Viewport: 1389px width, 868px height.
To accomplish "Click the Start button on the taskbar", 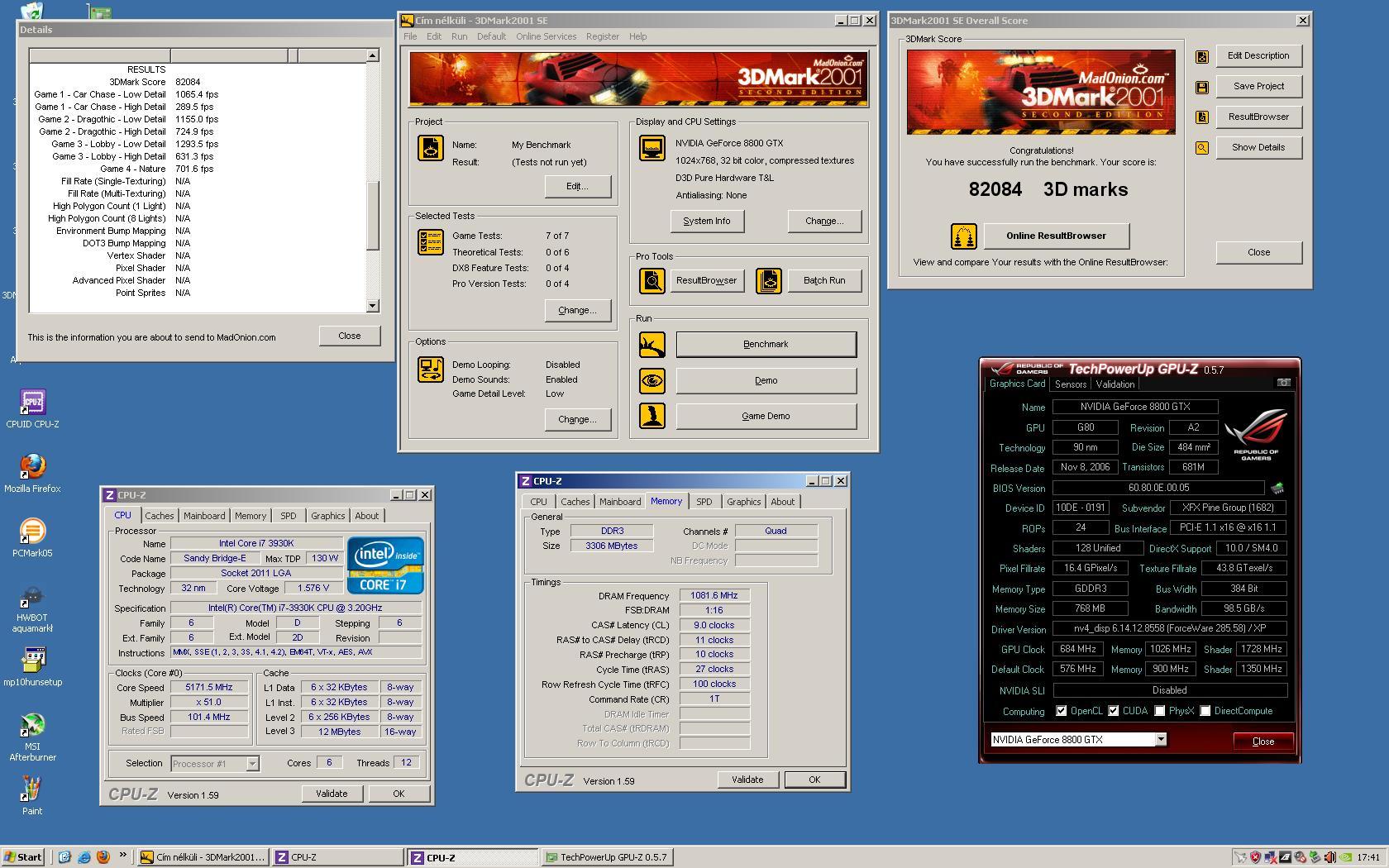I will pos(23,857).
